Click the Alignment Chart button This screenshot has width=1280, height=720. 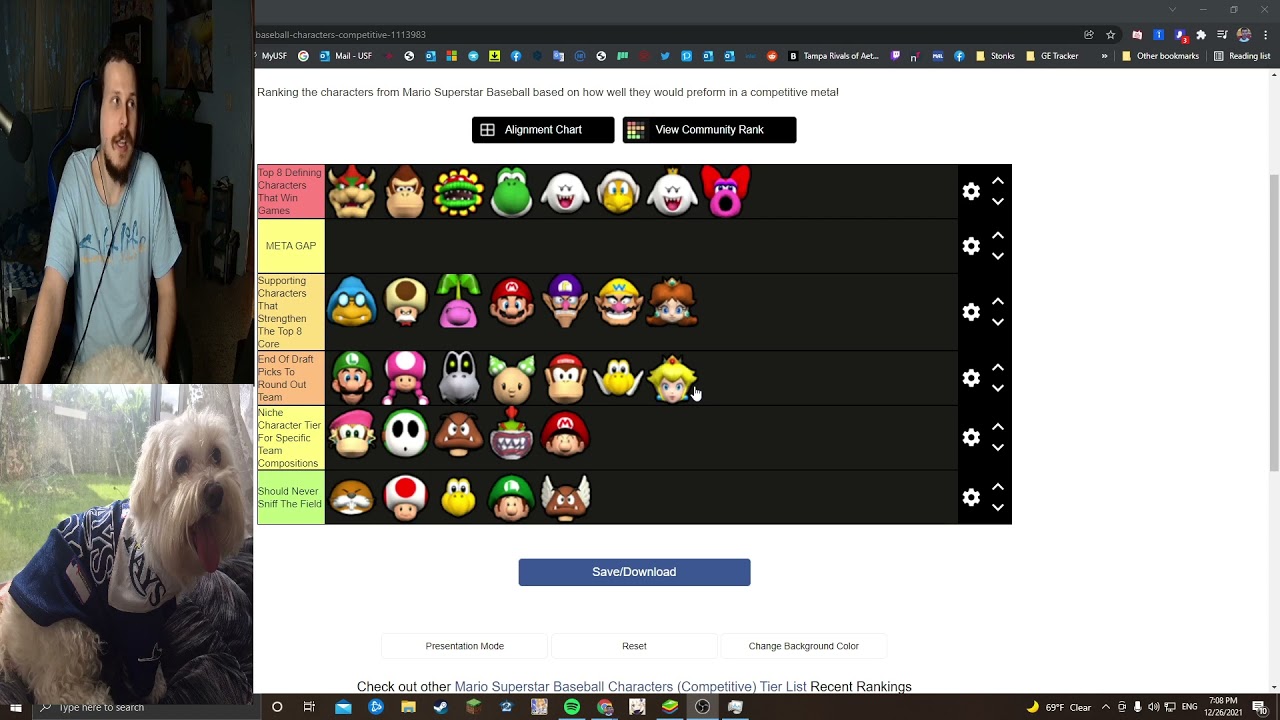click(543, 130)
